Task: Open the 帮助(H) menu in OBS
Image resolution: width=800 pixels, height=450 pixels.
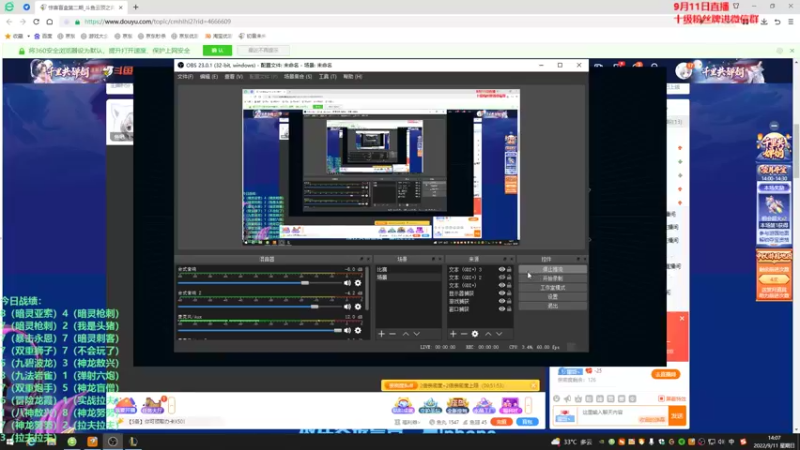Action: [353, 77]
